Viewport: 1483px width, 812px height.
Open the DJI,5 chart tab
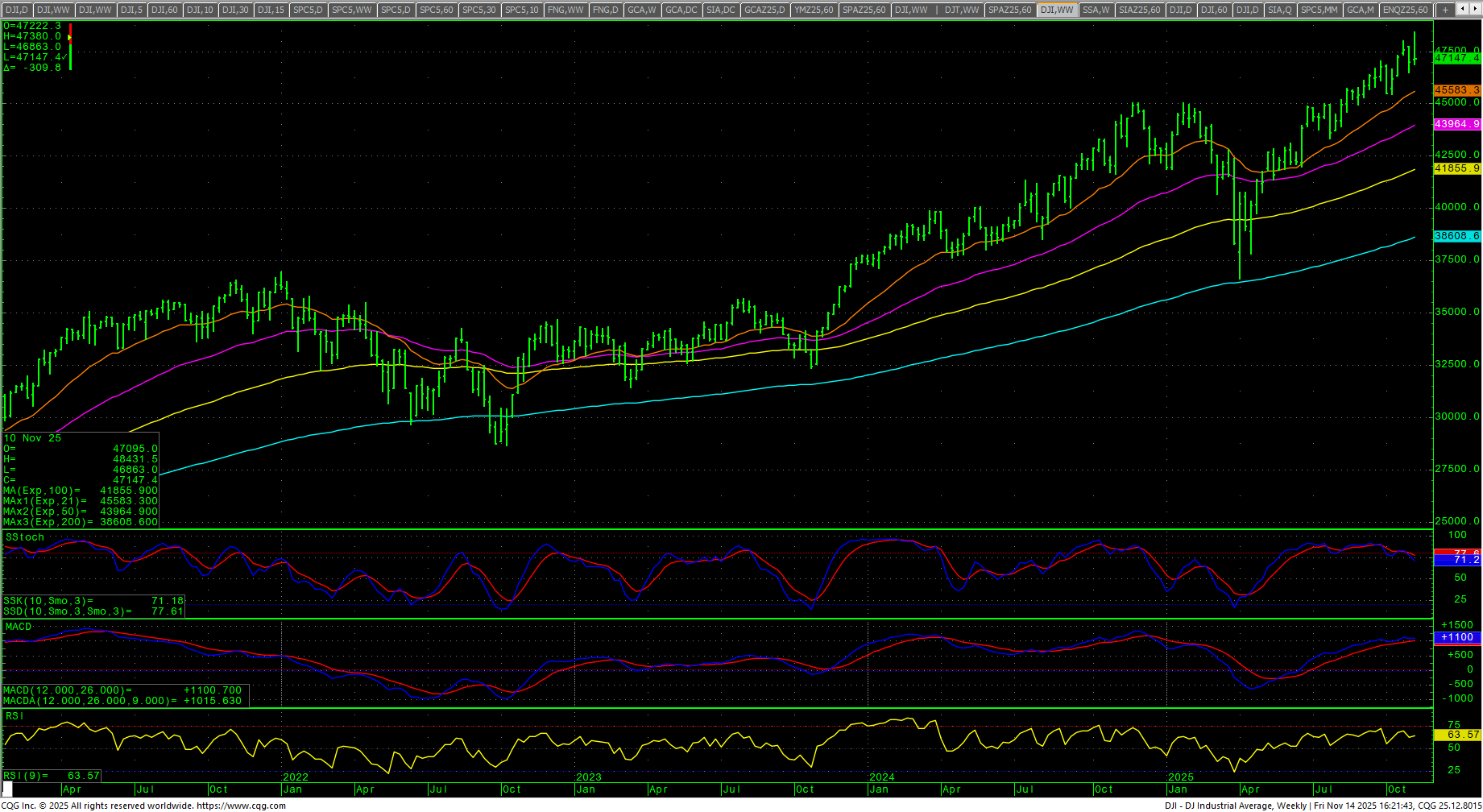(x=131, y=10)
